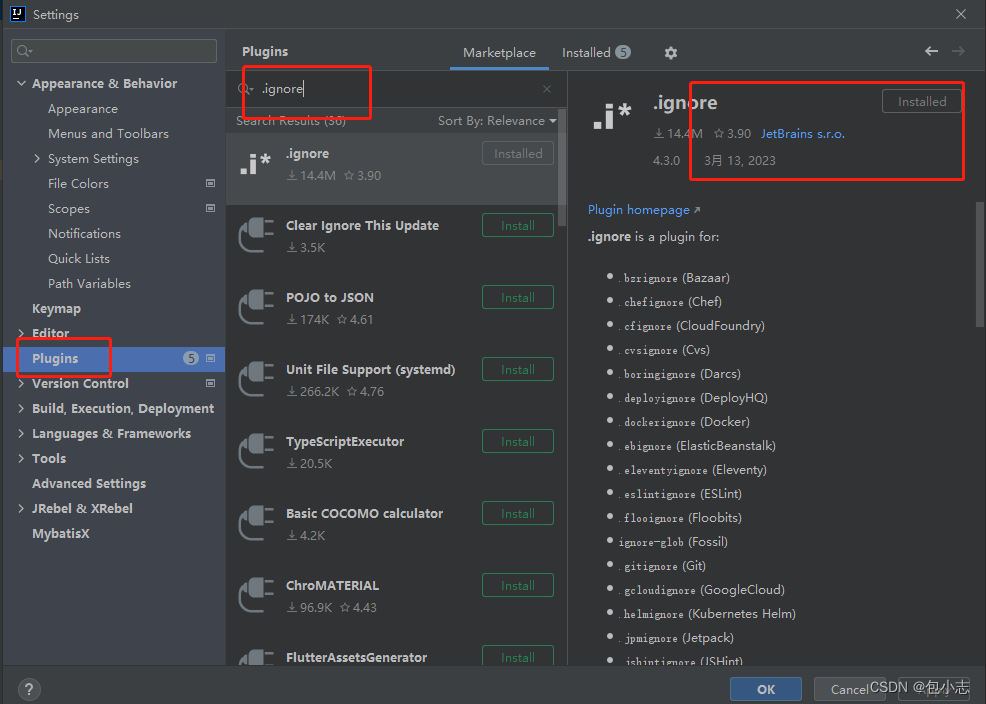Open the Plugin homepage link
Screen dimensions: 986x704
(x=643, y=210)
